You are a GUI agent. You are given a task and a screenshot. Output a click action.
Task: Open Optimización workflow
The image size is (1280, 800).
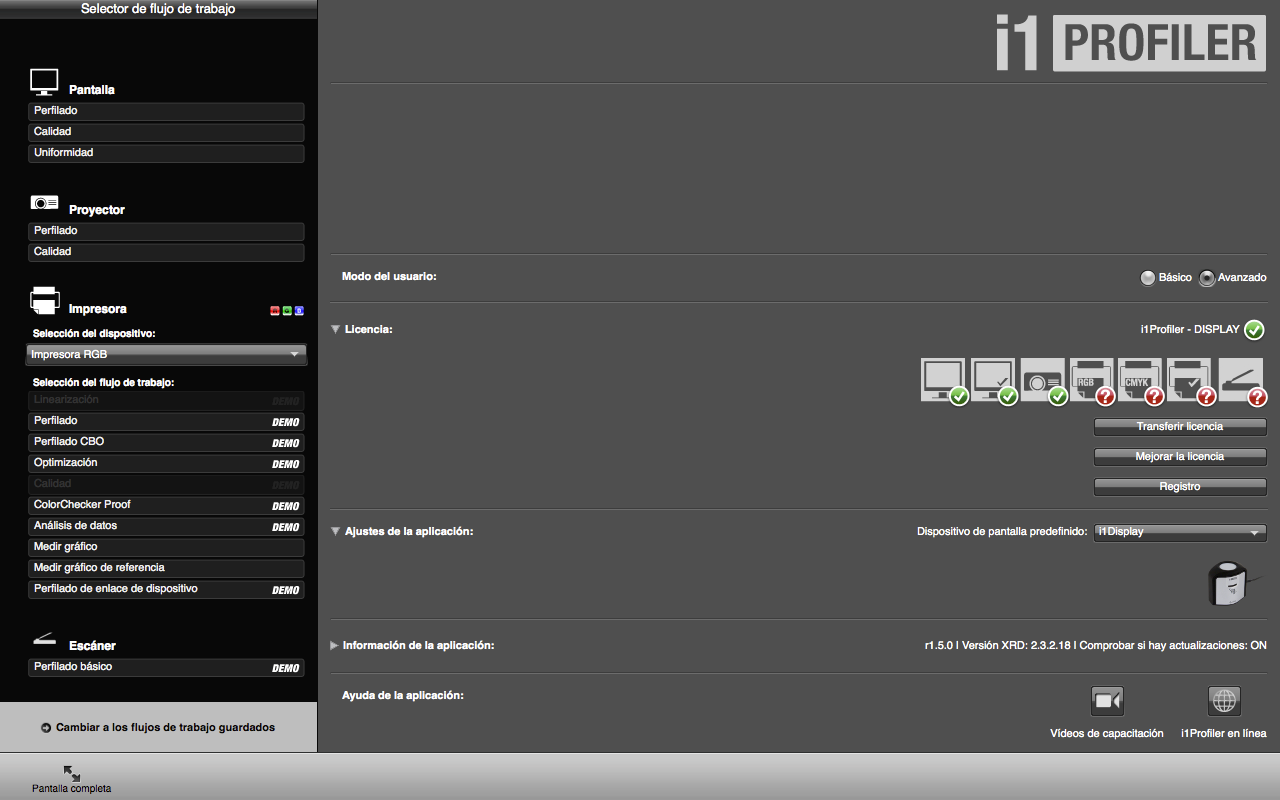pyautogui.click(x=166, y=463)
